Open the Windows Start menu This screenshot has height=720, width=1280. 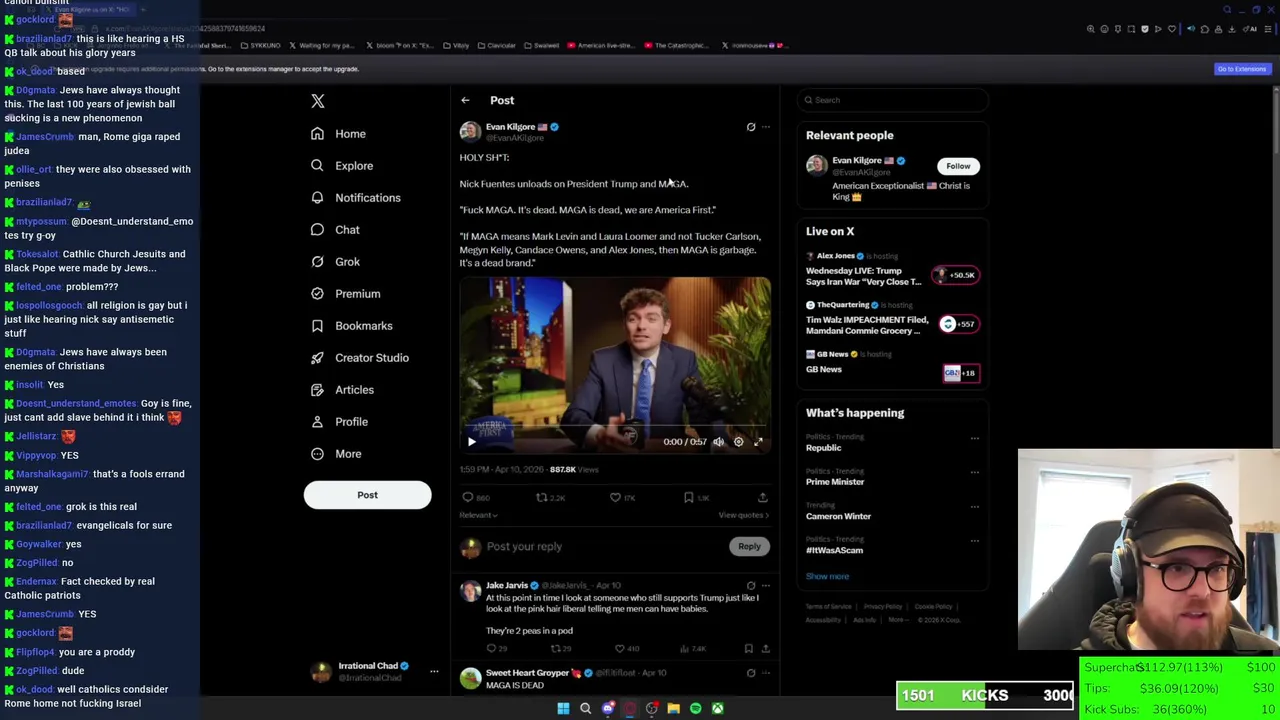(x=563, y=709)
